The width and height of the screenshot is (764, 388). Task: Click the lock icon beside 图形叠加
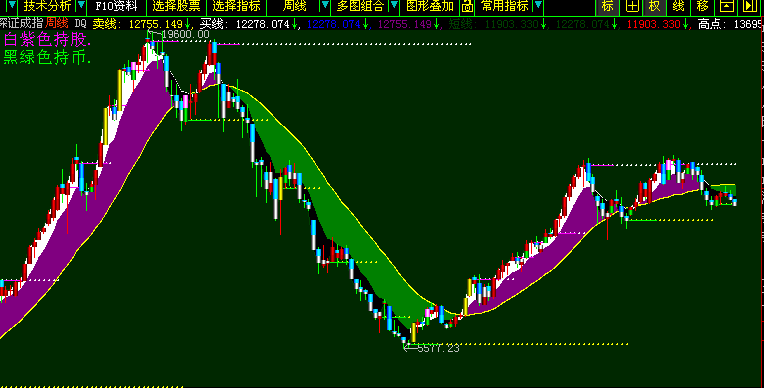467,7
